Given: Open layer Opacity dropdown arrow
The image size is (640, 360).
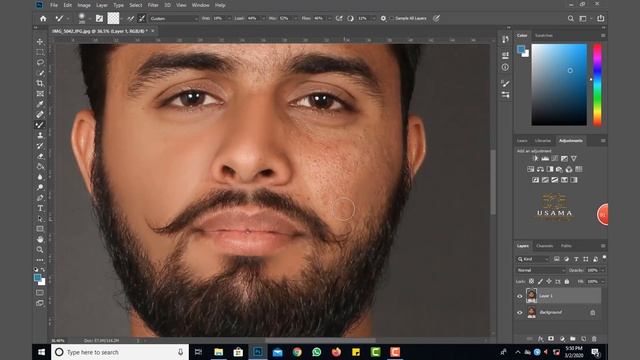Looking at the screenshot, I should (x=603, y=270).
